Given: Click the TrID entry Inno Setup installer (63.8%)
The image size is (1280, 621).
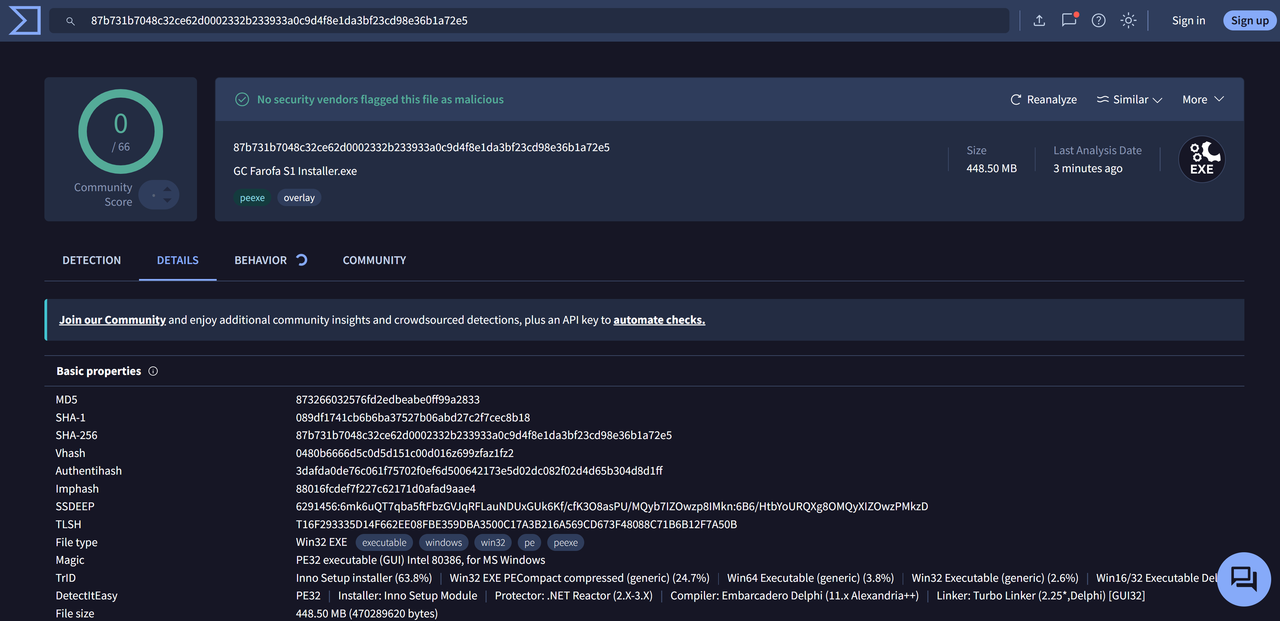Looking at the screenshot, I should coord(364,578).
